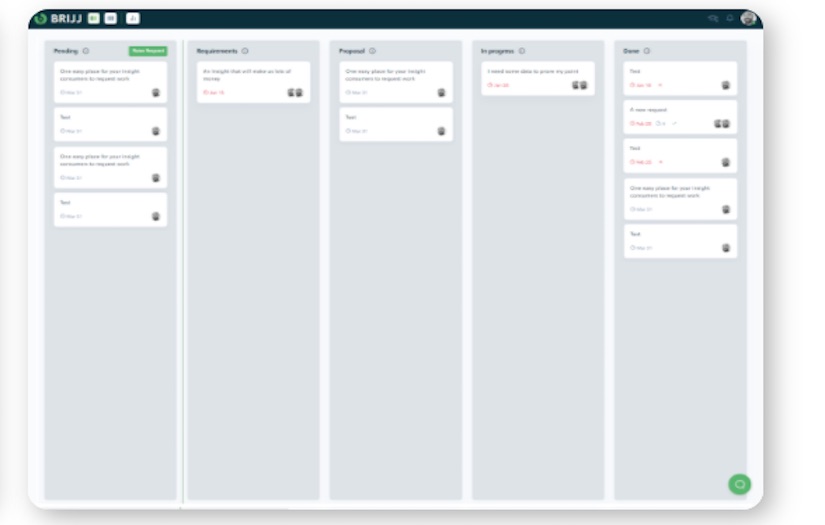
Task: Open 'One easy place' card in Proposal column
Action: (x=396, y=82)
